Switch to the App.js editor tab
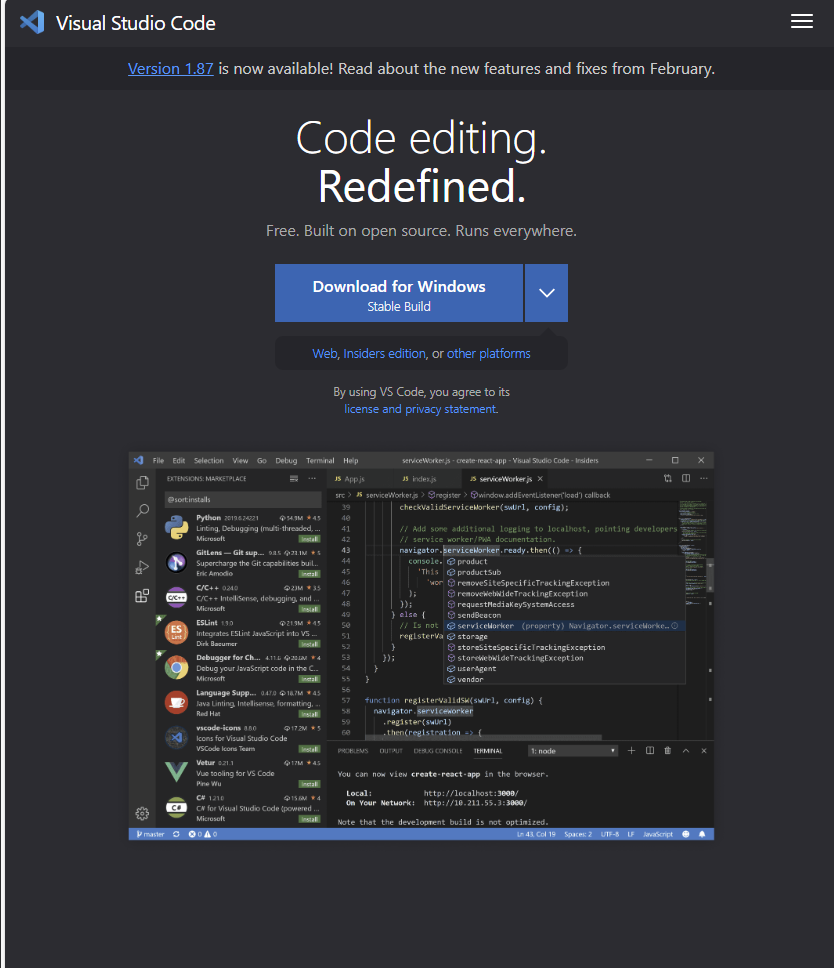 click(x=354, y=479)
